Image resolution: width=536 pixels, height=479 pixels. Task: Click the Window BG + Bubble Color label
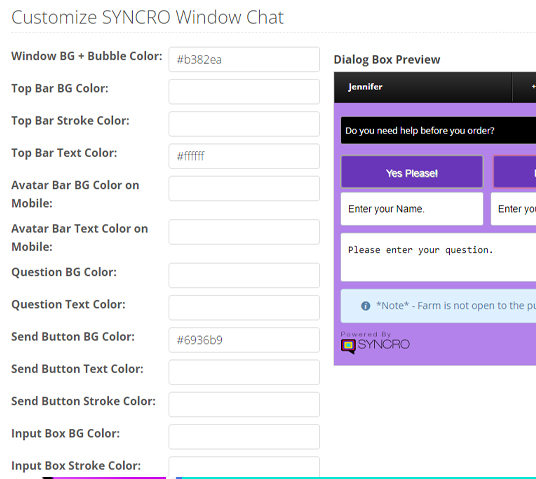87,56
